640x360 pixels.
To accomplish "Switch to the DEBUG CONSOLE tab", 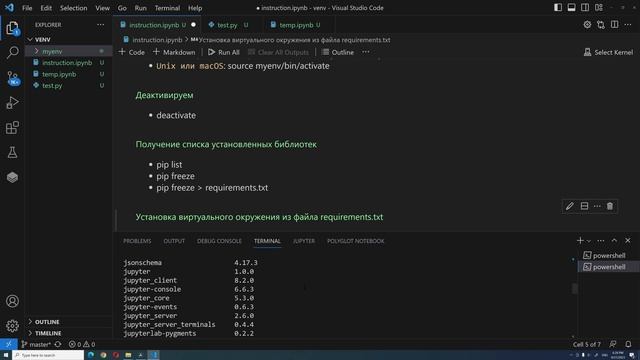I will tap(219, 241).
